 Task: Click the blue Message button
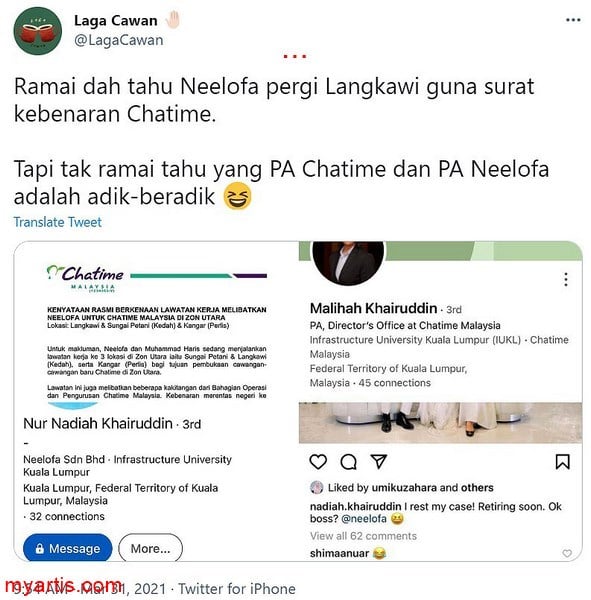pos(68,548)
